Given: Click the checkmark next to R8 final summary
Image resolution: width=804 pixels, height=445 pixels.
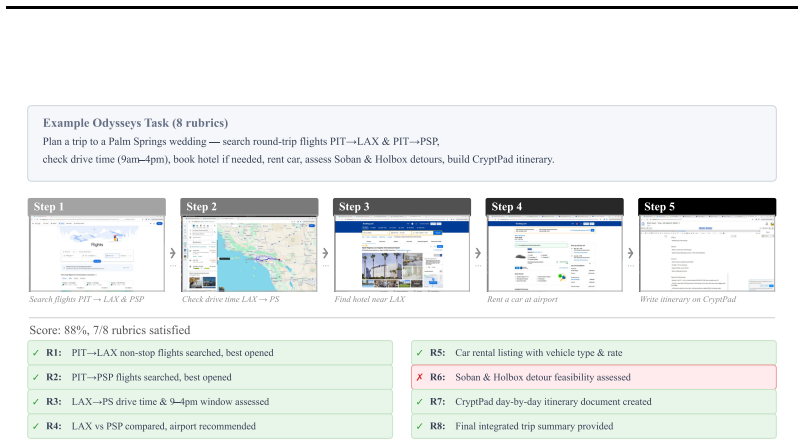Looking at the screenshot, I should 419,427.
